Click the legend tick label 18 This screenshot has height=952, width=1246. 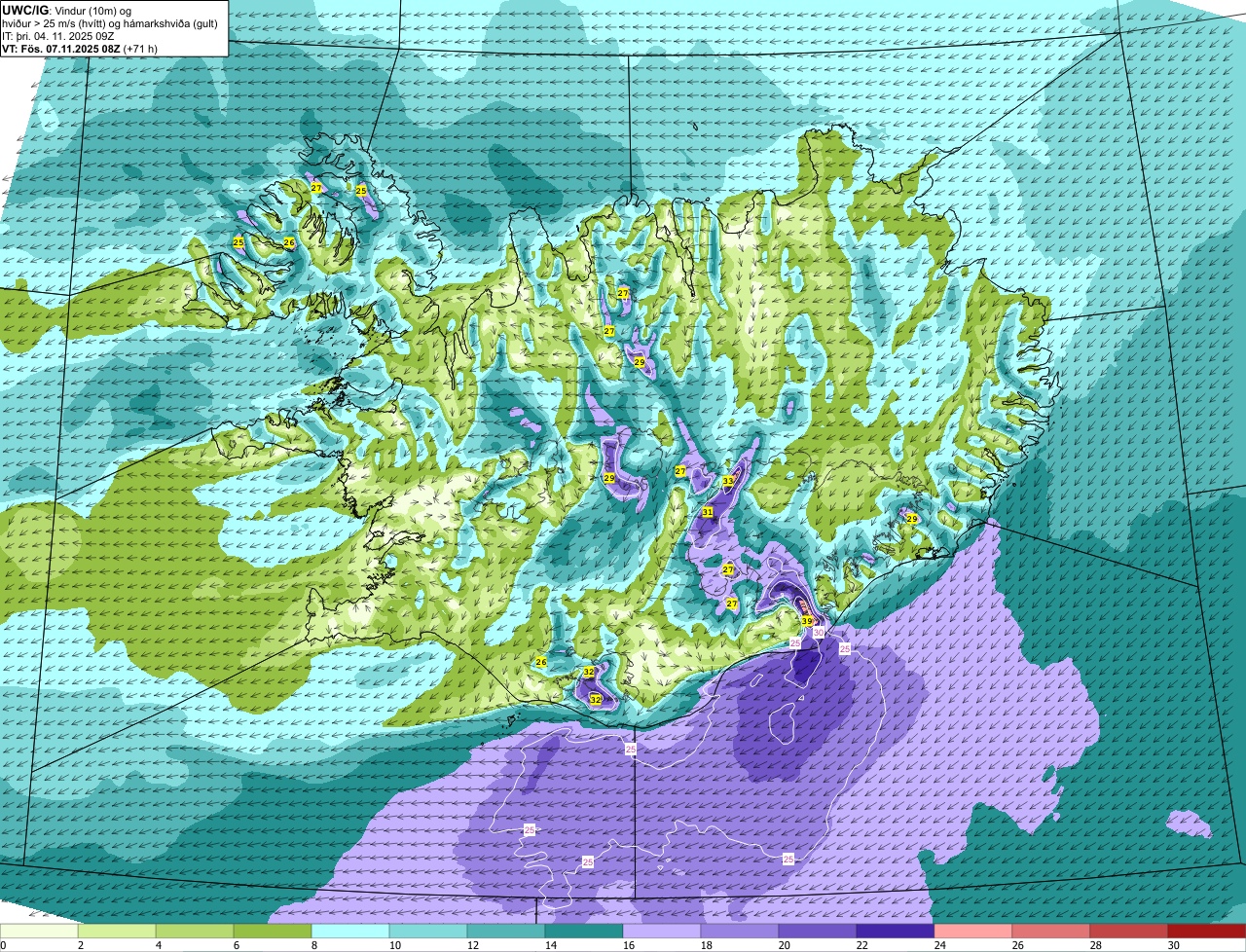click(705, 945)
